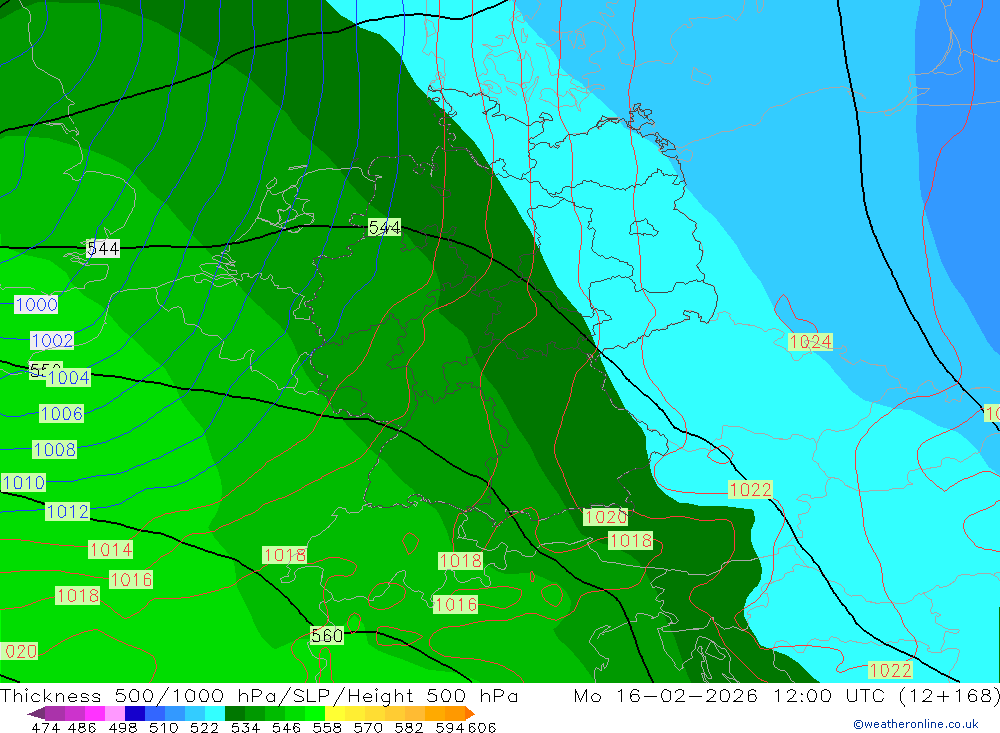The width and height of the screenshot is (1000, 733).
Task: Click the 474 legend value
Action: point(45,727)
